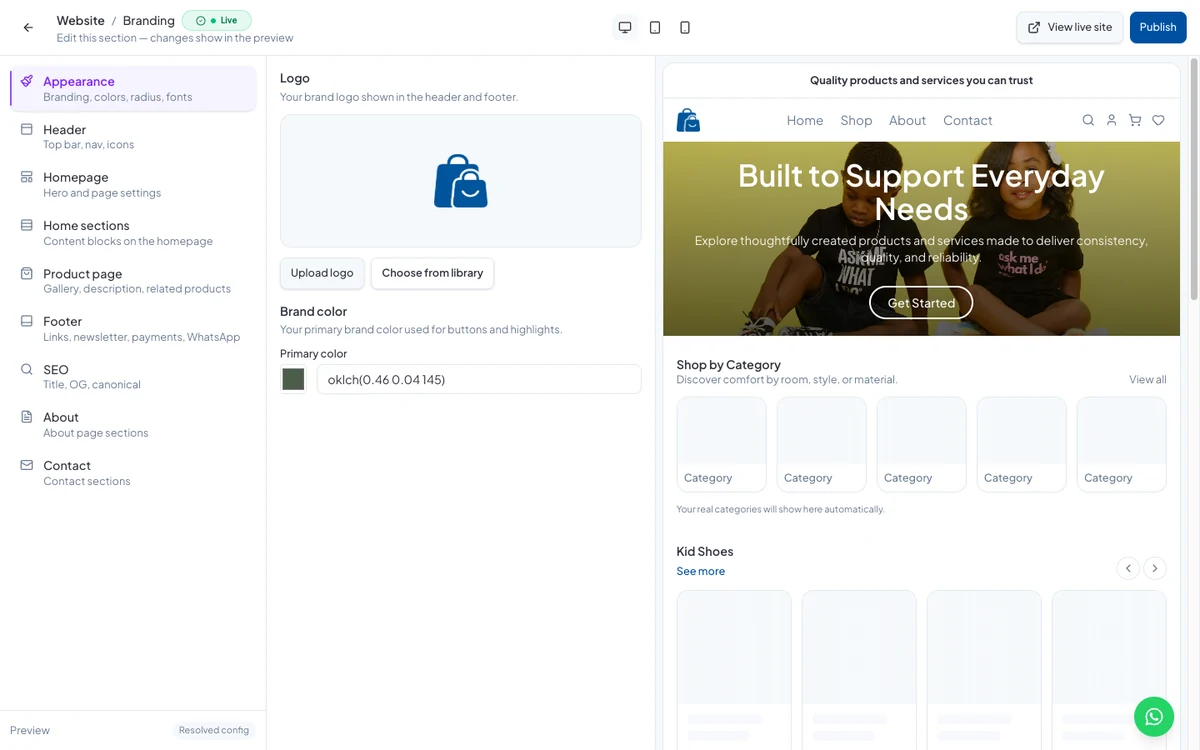Open the Header settings section

coord(133,136)
